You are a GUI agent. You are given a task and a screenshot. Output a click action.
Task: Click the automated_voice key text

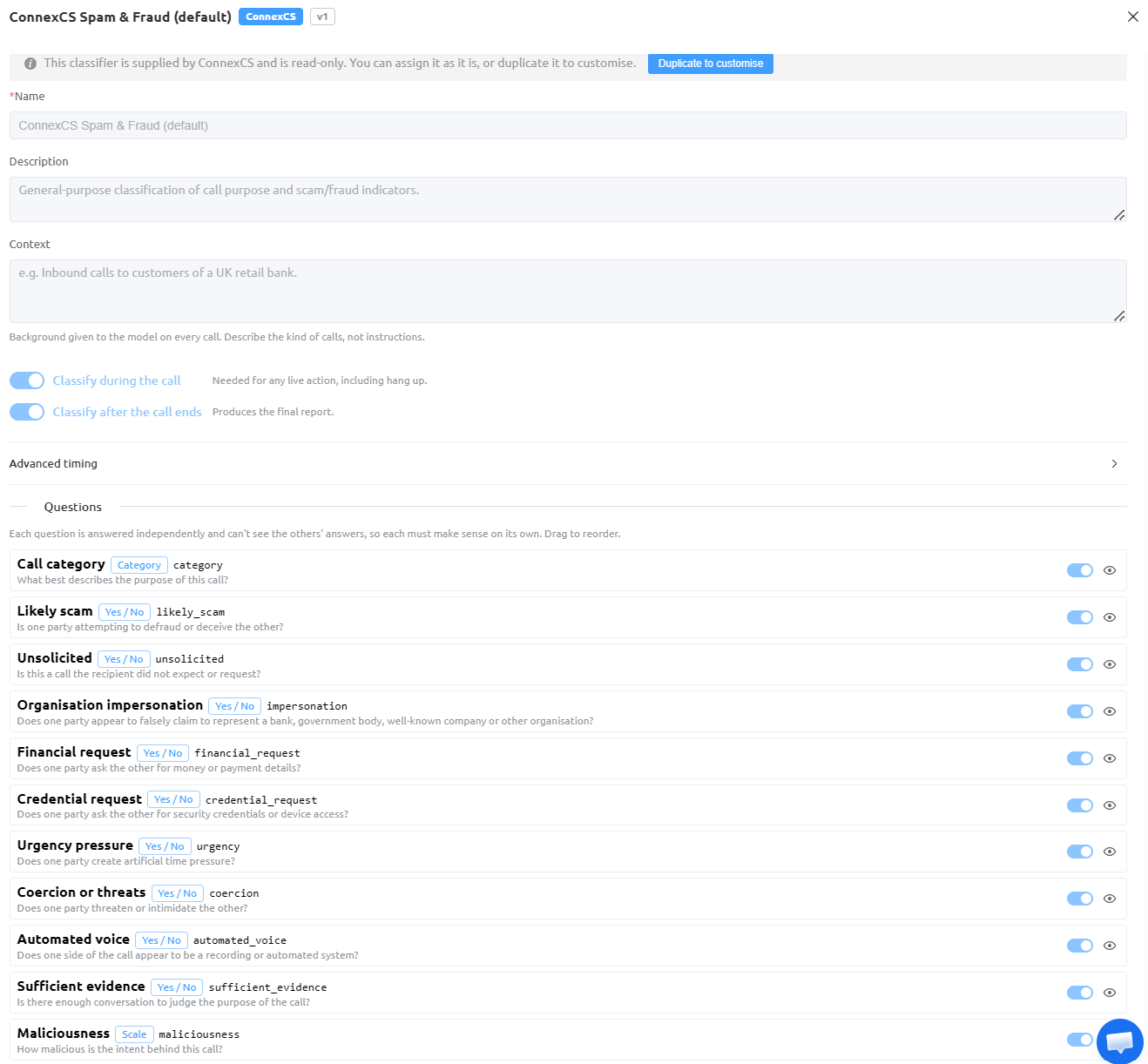(x=240, y=940)
